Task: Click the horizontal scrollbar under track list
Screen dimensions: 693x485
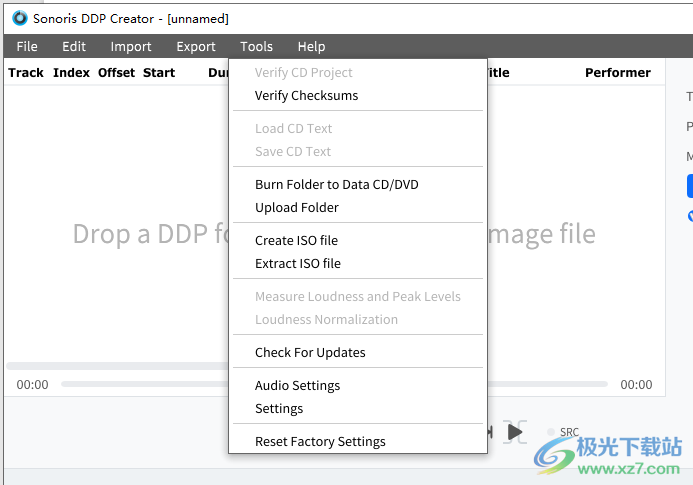Action: pos(117,366)
